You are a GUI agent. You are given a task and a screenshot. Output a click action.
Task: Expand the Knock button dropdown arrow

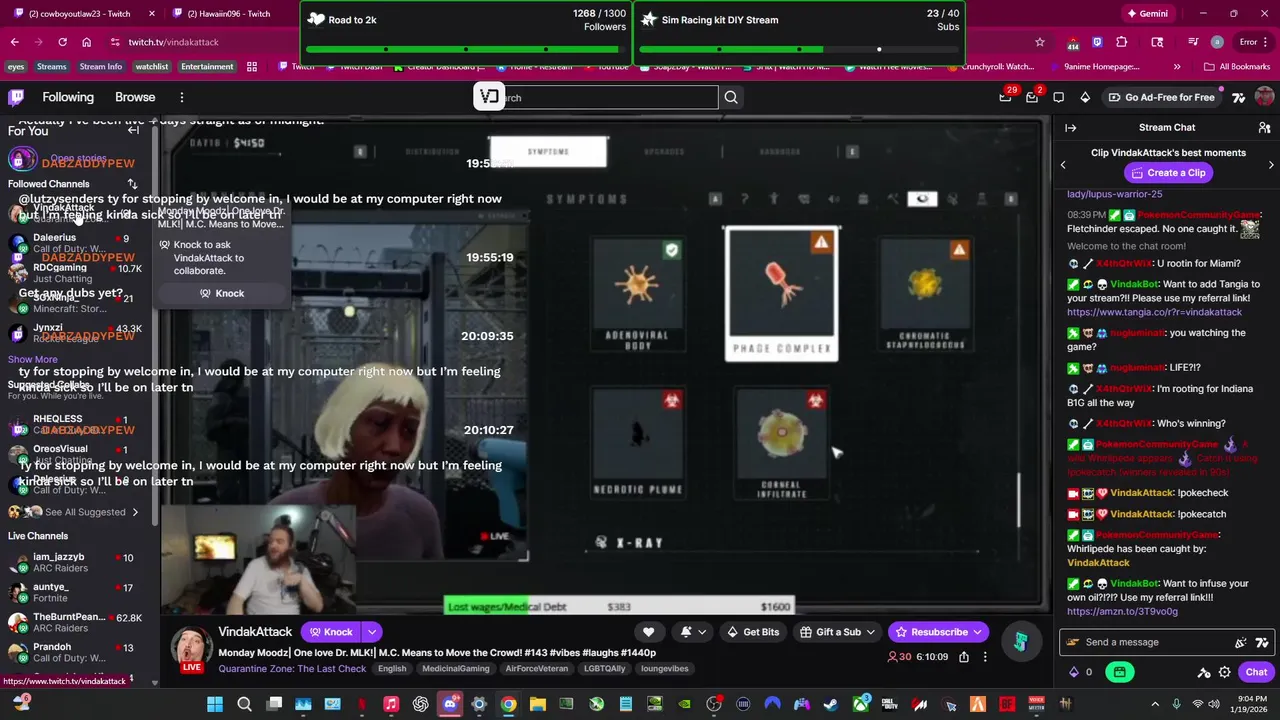pyautogui.click(x=371, y=632)
